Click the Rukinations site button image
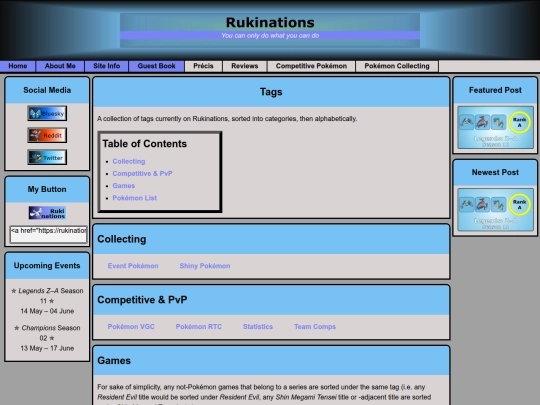Image resolution: width=540 pixels, height=405 pixels. click(47, 213)
